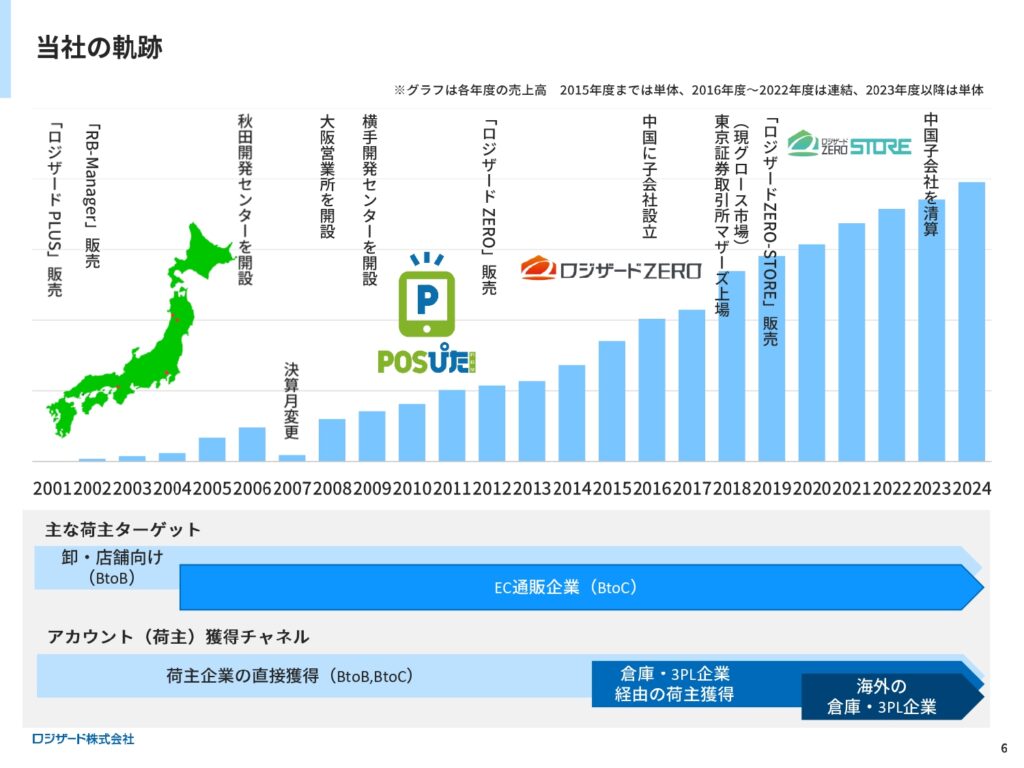Click the 中国子会社を清算 label

pos(931,174)
